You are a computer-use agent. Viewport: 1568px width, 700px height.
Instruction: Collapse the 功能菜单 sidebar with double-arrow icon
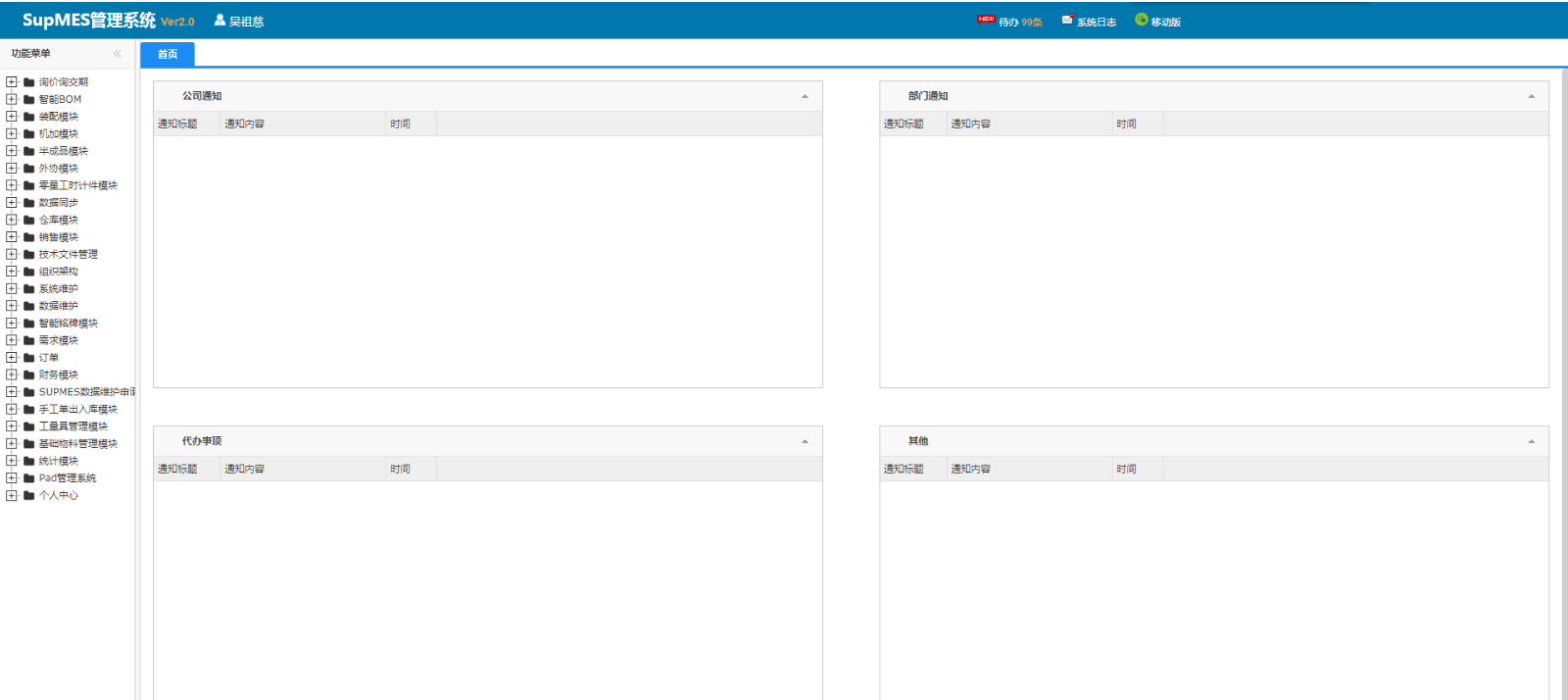[118, 54]
